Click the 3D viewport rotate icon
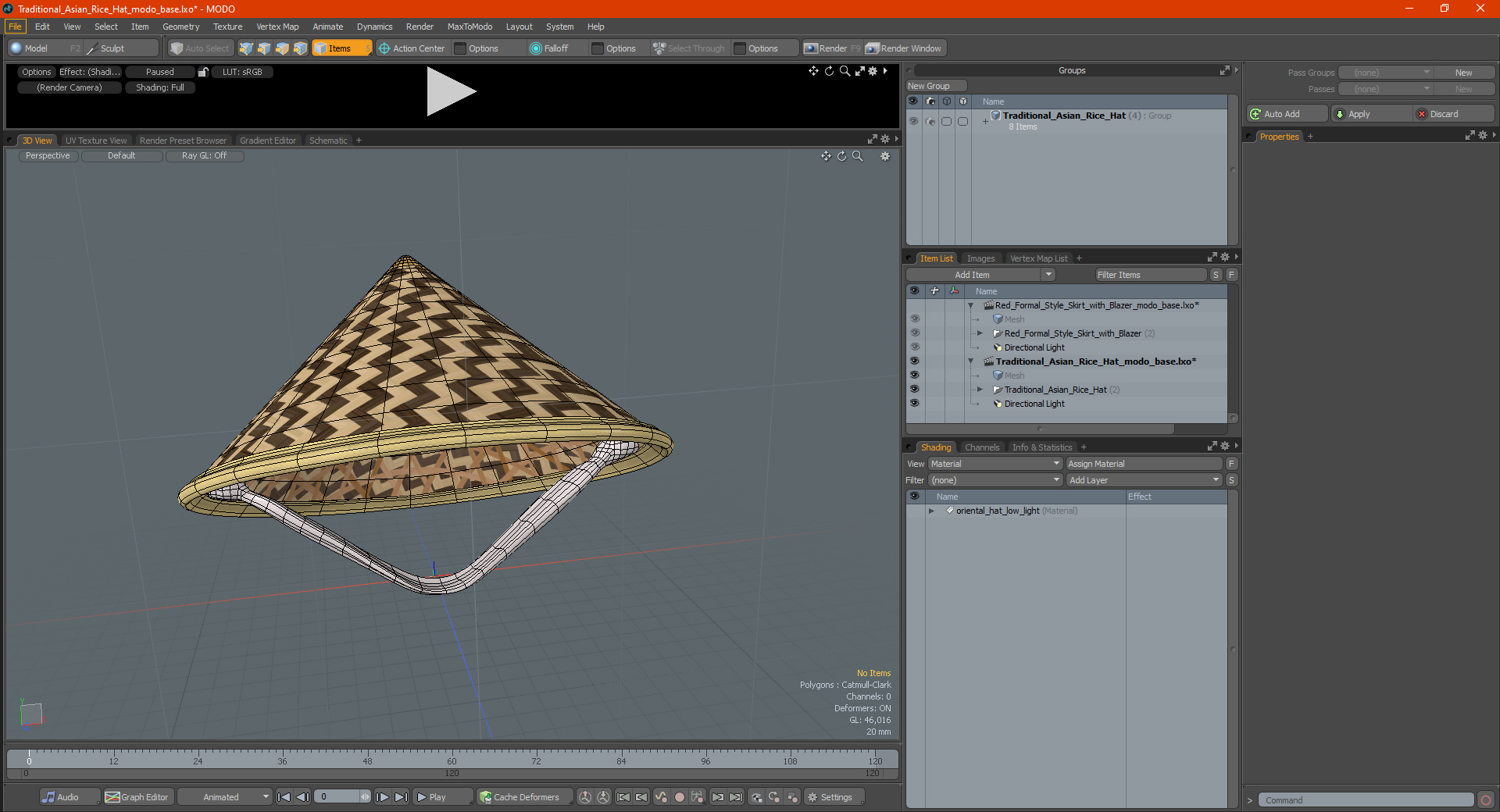Viewport: 1500px width, 812px height. point(841,156)
